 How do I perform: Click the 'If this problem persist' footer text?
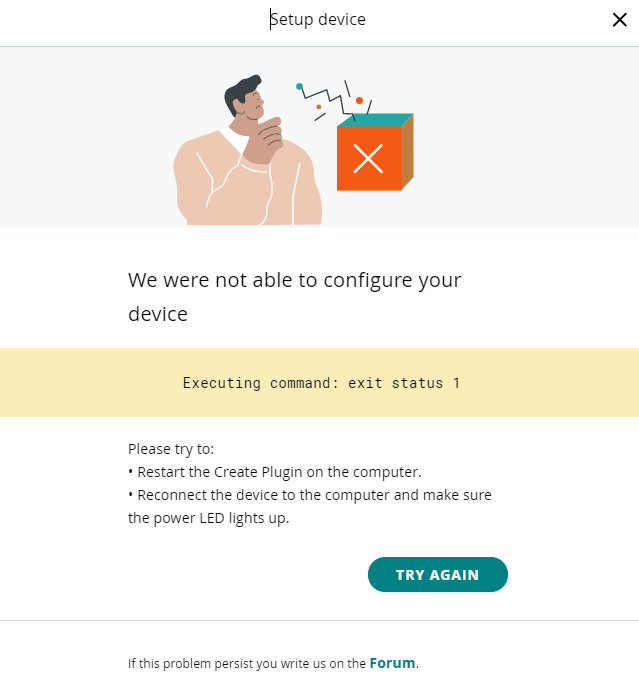point(247,663)
